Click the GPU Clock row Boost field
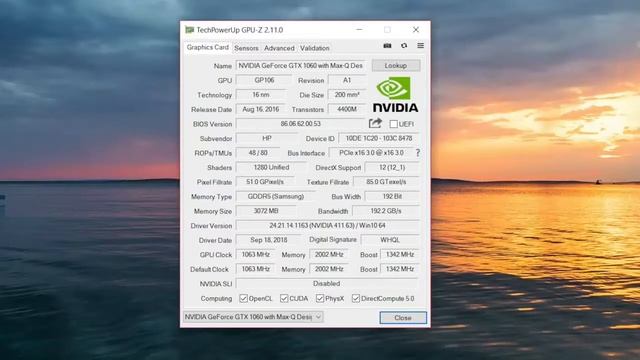 tap(400, 255)
